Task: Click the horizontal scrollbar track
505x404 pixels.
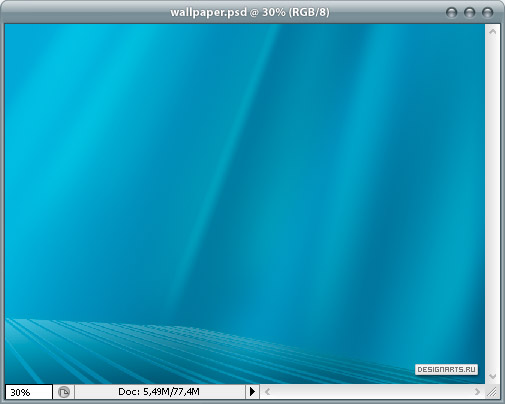Action: point(372,392)
